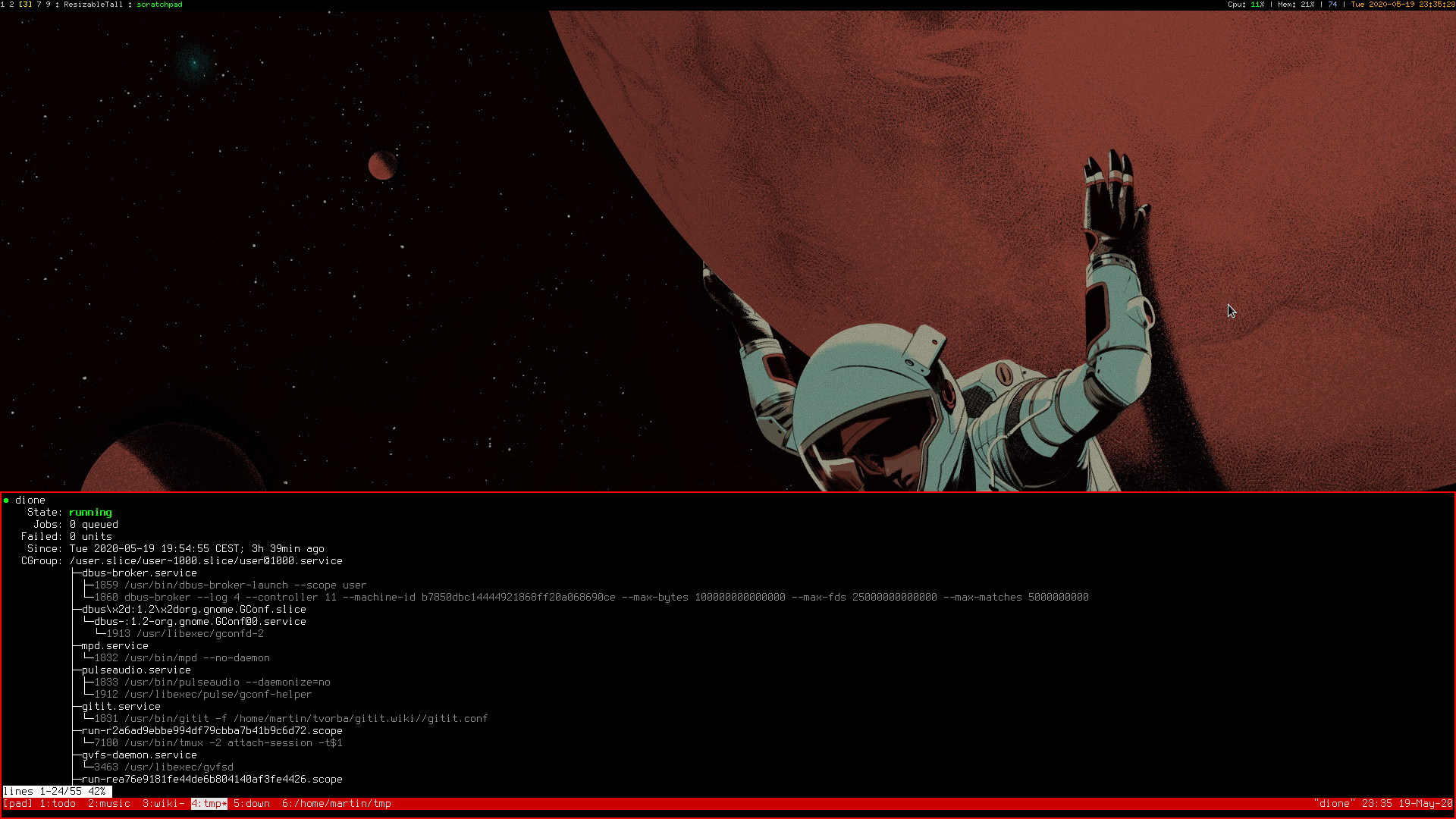Select the active workspace [3] indicator

coord(25,5)
